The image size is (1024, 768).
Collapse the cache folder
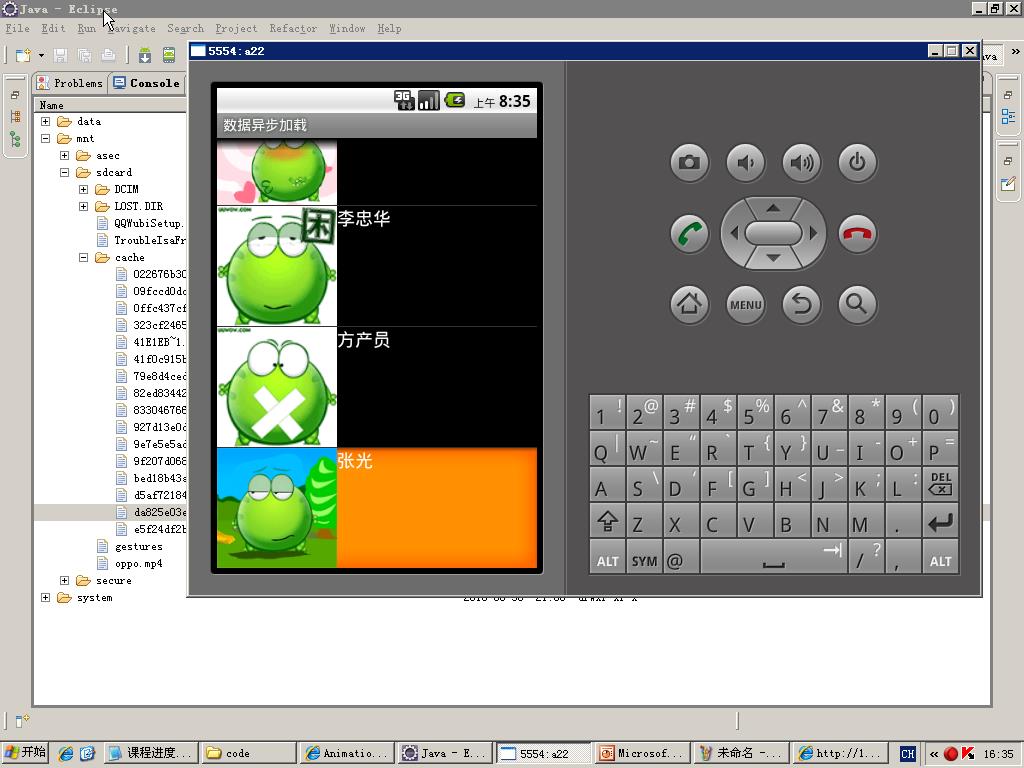point(83,257)
